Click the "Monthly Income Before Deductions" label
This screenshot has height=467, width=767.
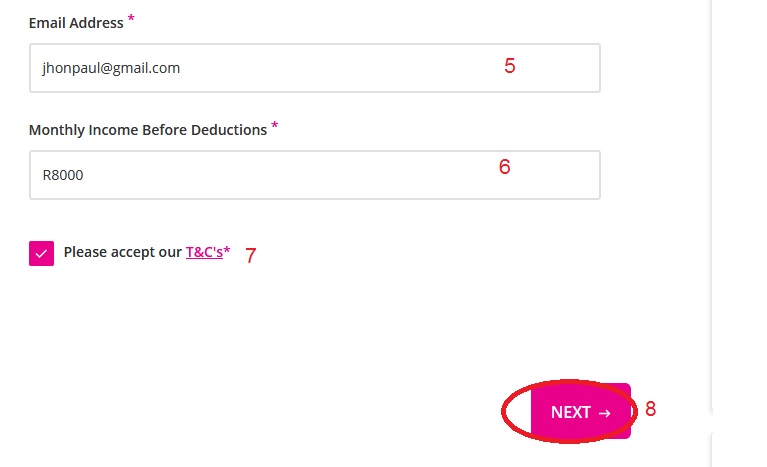147,130
